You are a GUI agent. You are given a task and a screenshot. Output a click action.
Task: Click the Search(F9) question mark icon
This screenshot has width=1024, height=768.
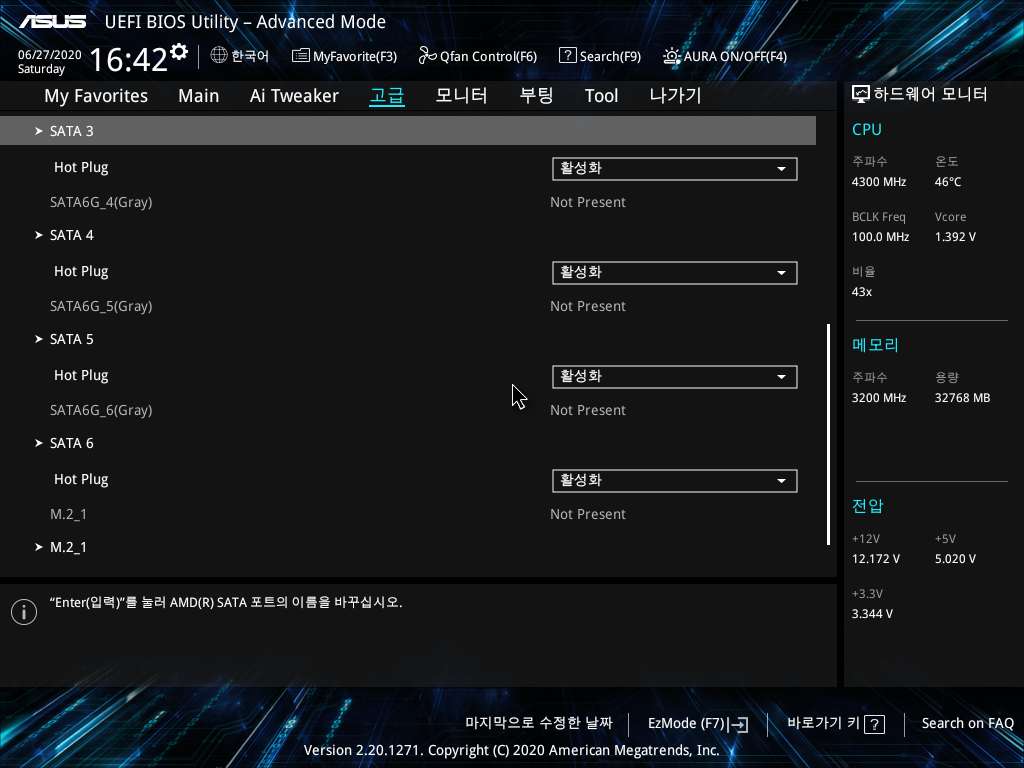pos(568,56)
